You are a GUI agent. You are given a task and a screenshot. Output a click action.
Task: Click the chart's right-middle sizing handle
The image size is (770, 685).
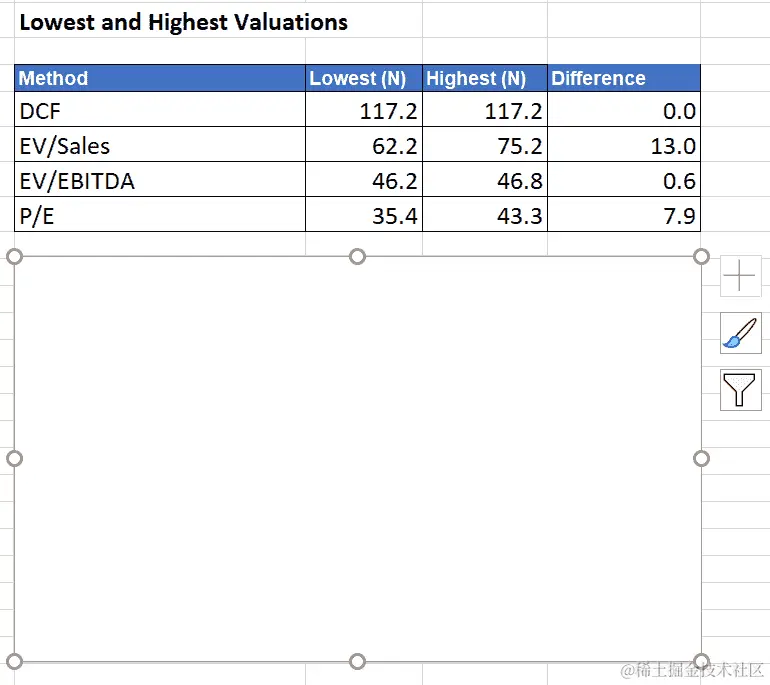701,459
